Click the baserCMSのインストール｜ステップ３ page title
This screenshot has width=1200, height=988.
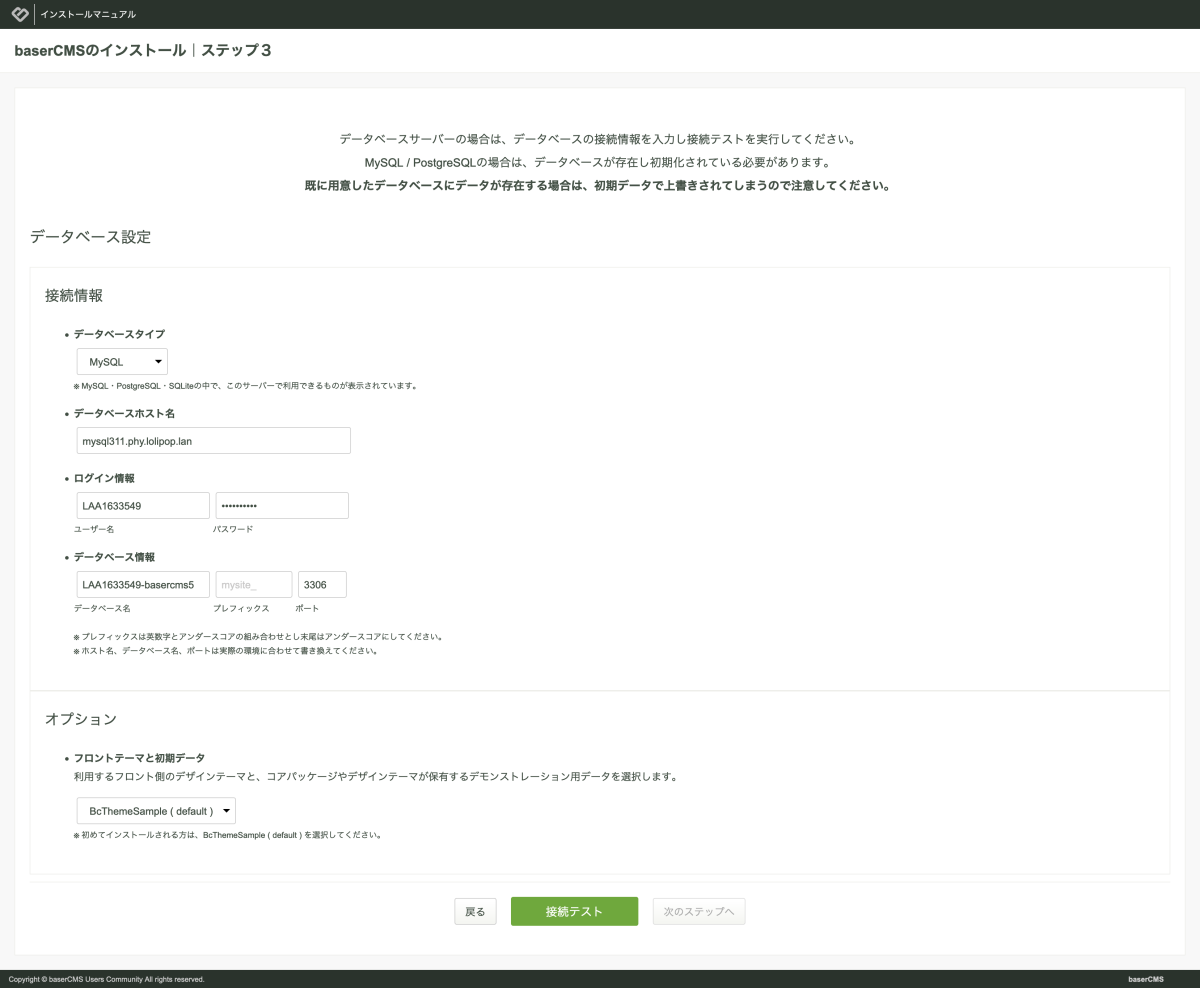(x=143, y=51)
